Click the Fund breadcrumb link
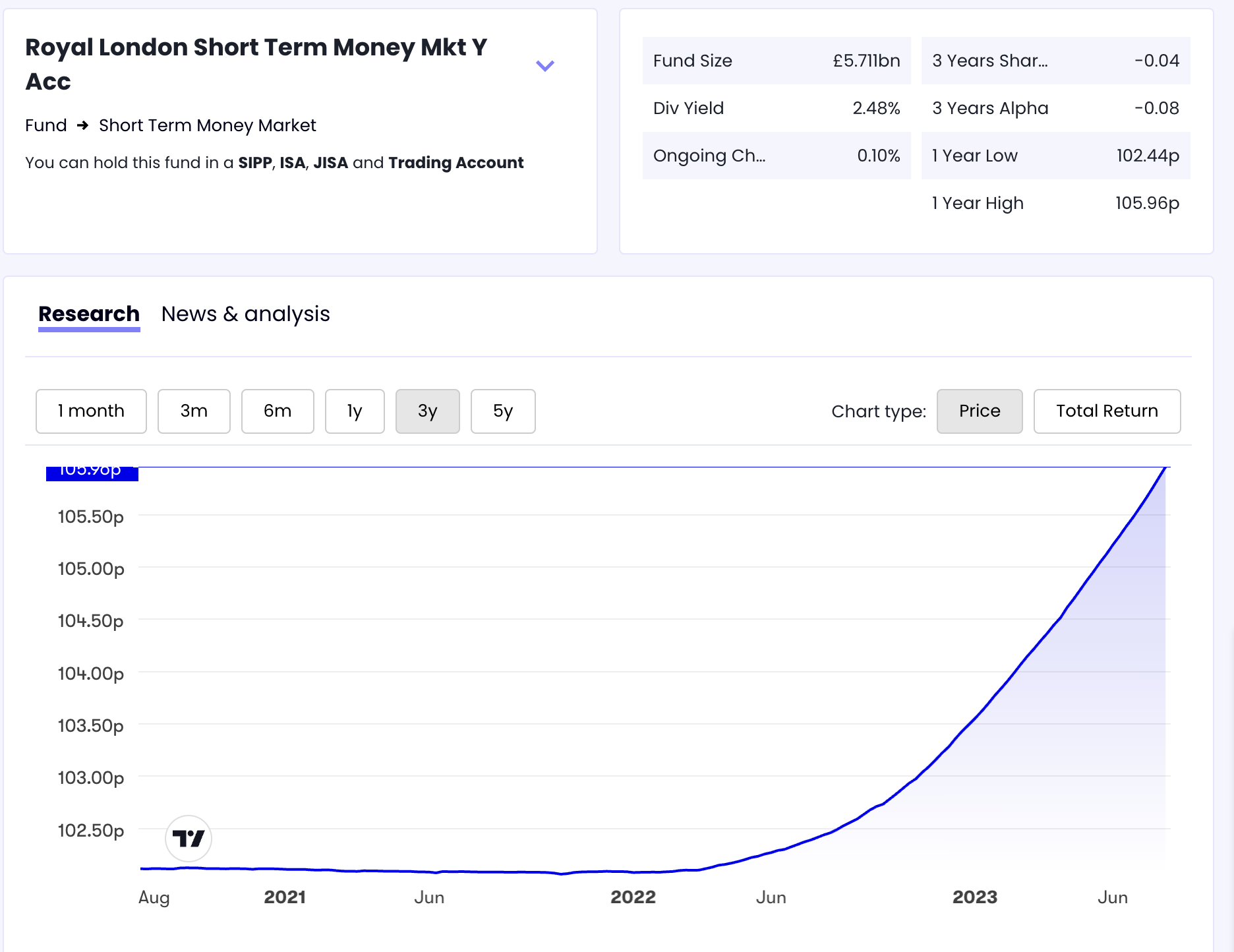Screen dimensions: 1234x952 tap(46, 125)
